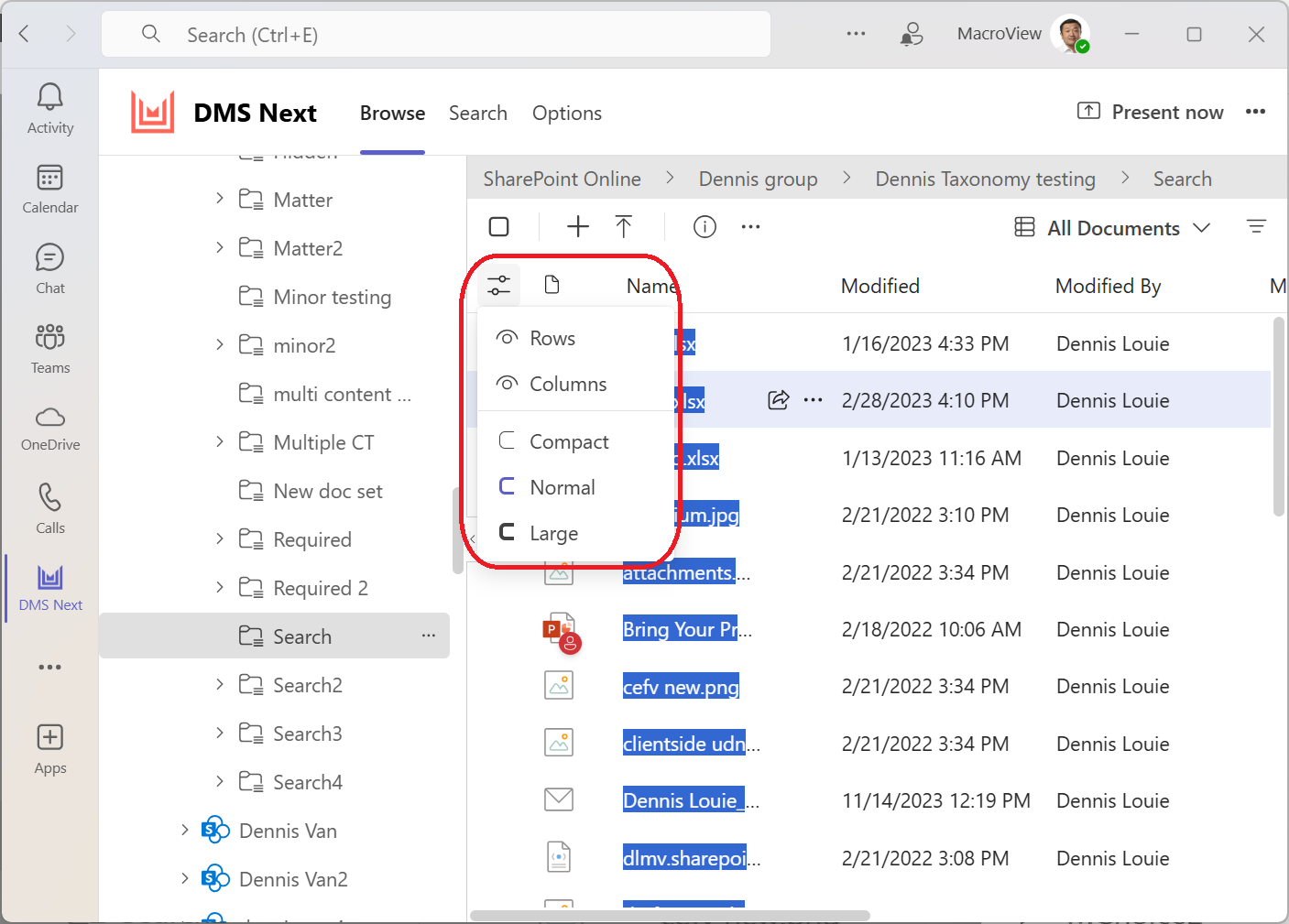Open cefv new.png file
Image resolution: width=1289 pixels, height=924 pixels.
point(681,687)
